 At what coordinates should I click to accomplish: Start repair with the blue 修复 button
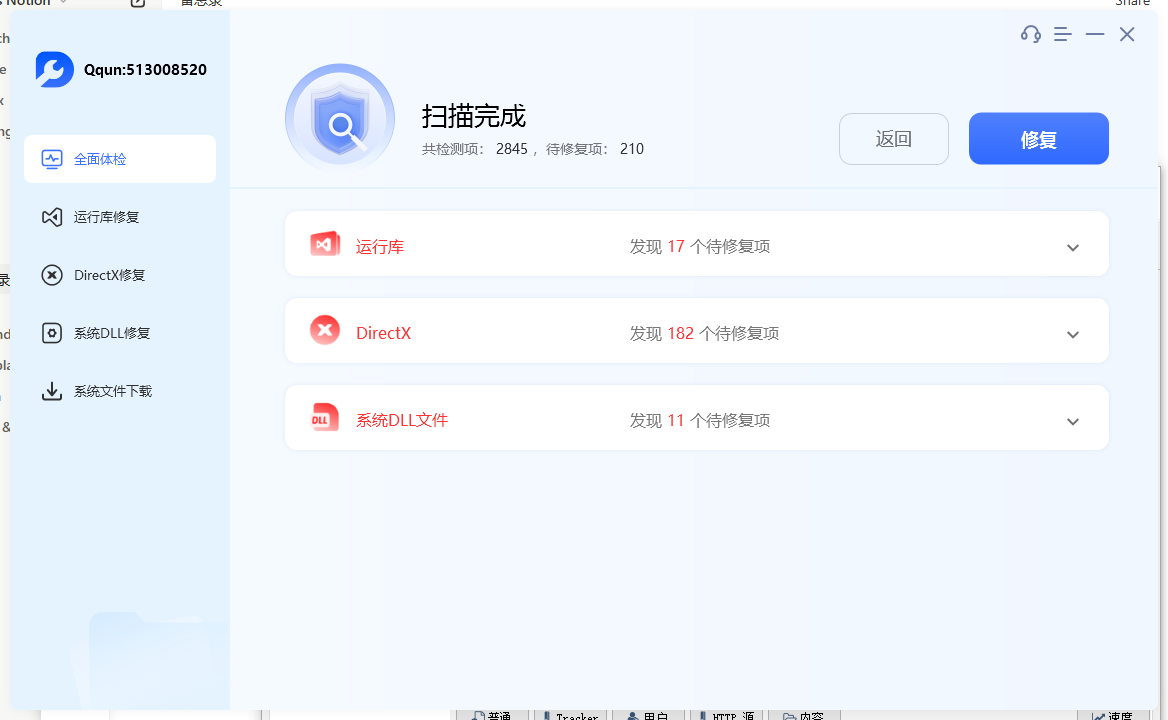[1038, 139]
